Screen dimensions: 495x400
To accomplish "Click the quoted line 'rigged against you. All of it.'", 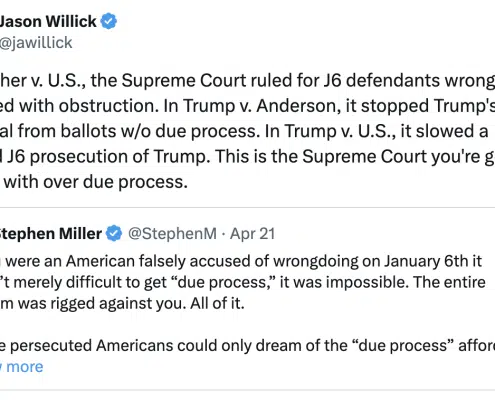I will pos(122,303).
